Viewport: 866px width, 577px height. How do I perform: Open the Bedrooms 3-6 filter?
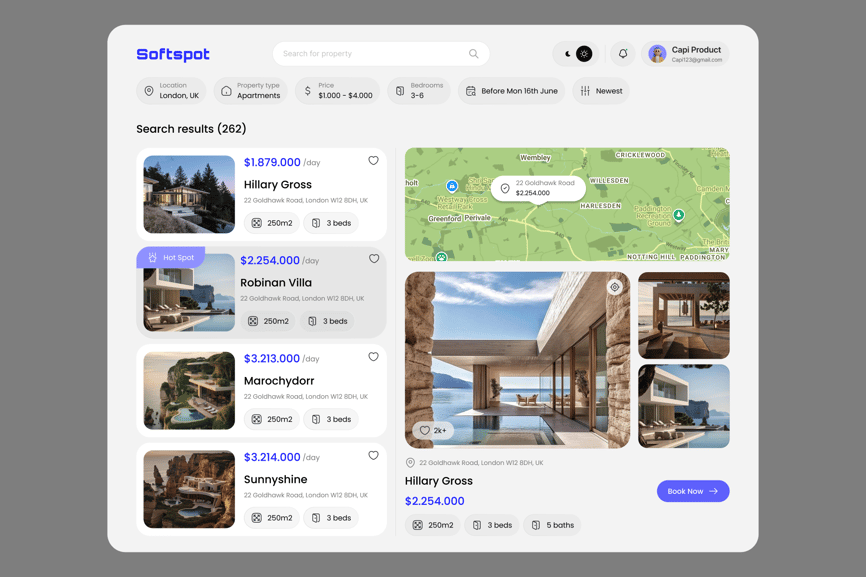tap(418, 91)
